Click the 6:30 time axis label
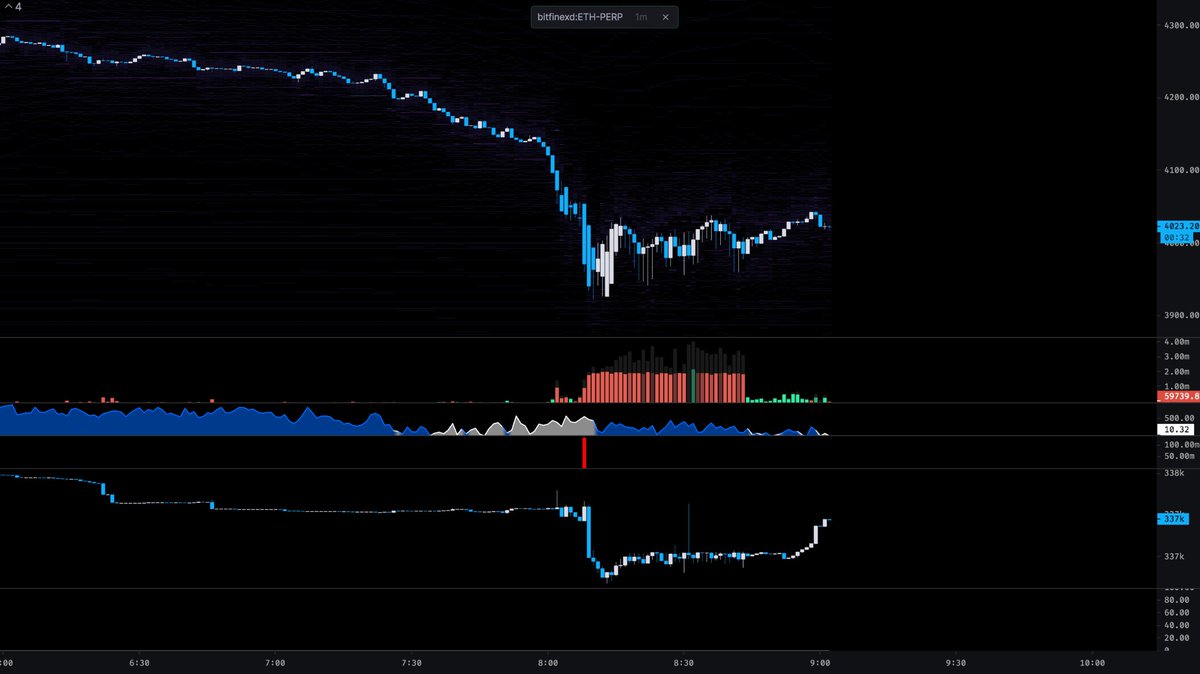Image resolution: width=1200 pixels, height=674 pixels. pos(139,663)
